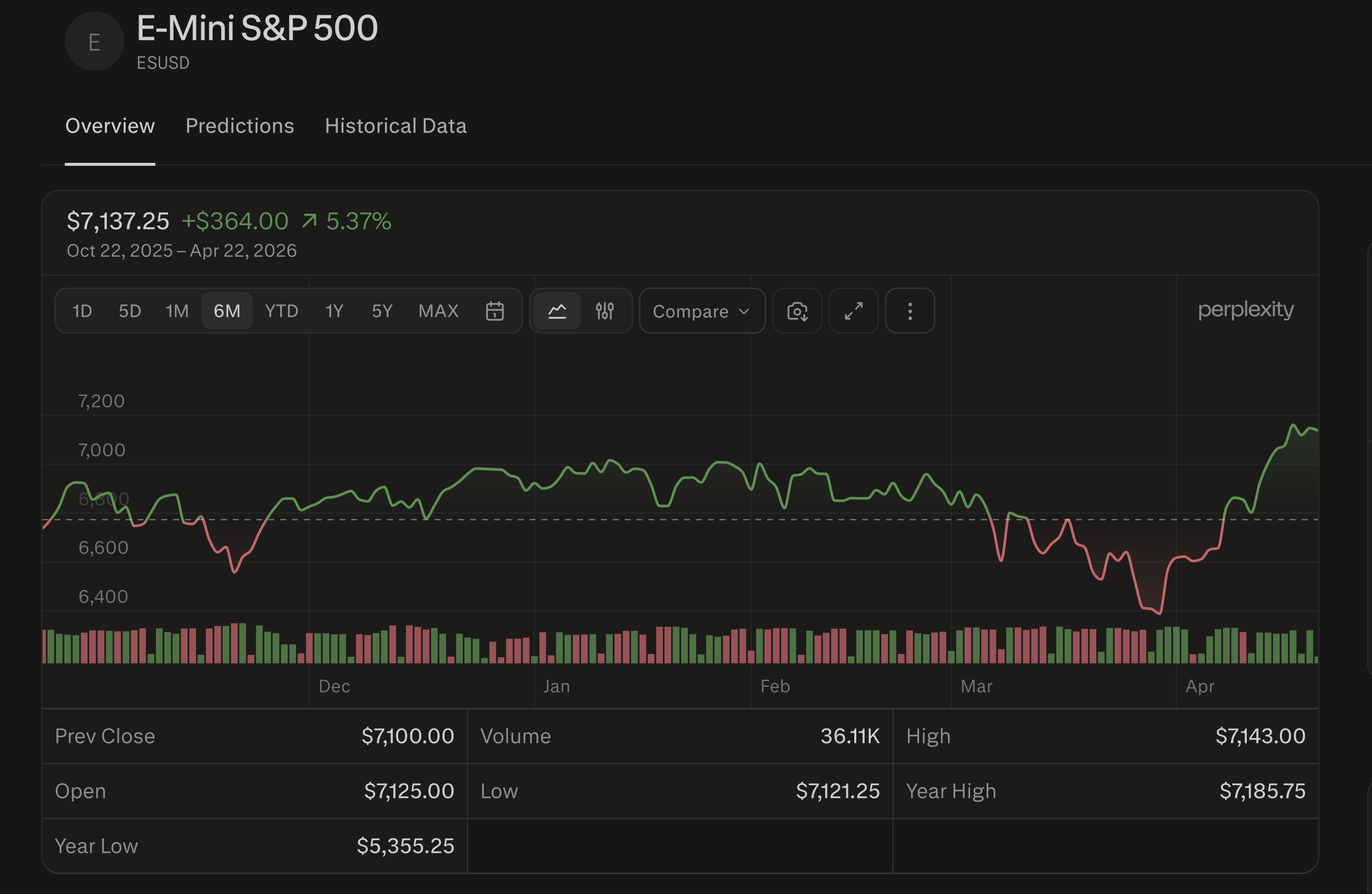
Task: Switch to the Predictions tab
Action: 239,126
